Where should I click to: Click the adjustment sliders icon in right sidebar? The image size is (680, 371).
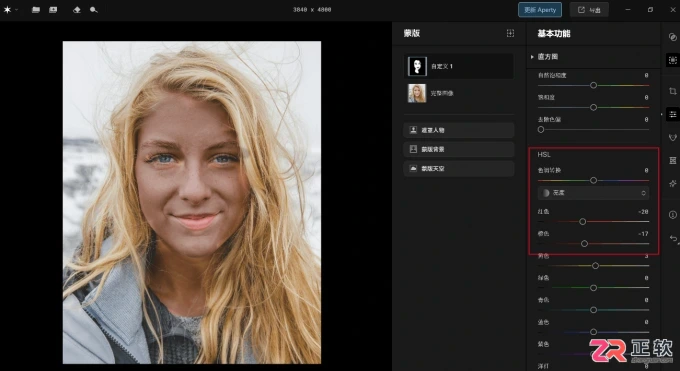point(673,114)
